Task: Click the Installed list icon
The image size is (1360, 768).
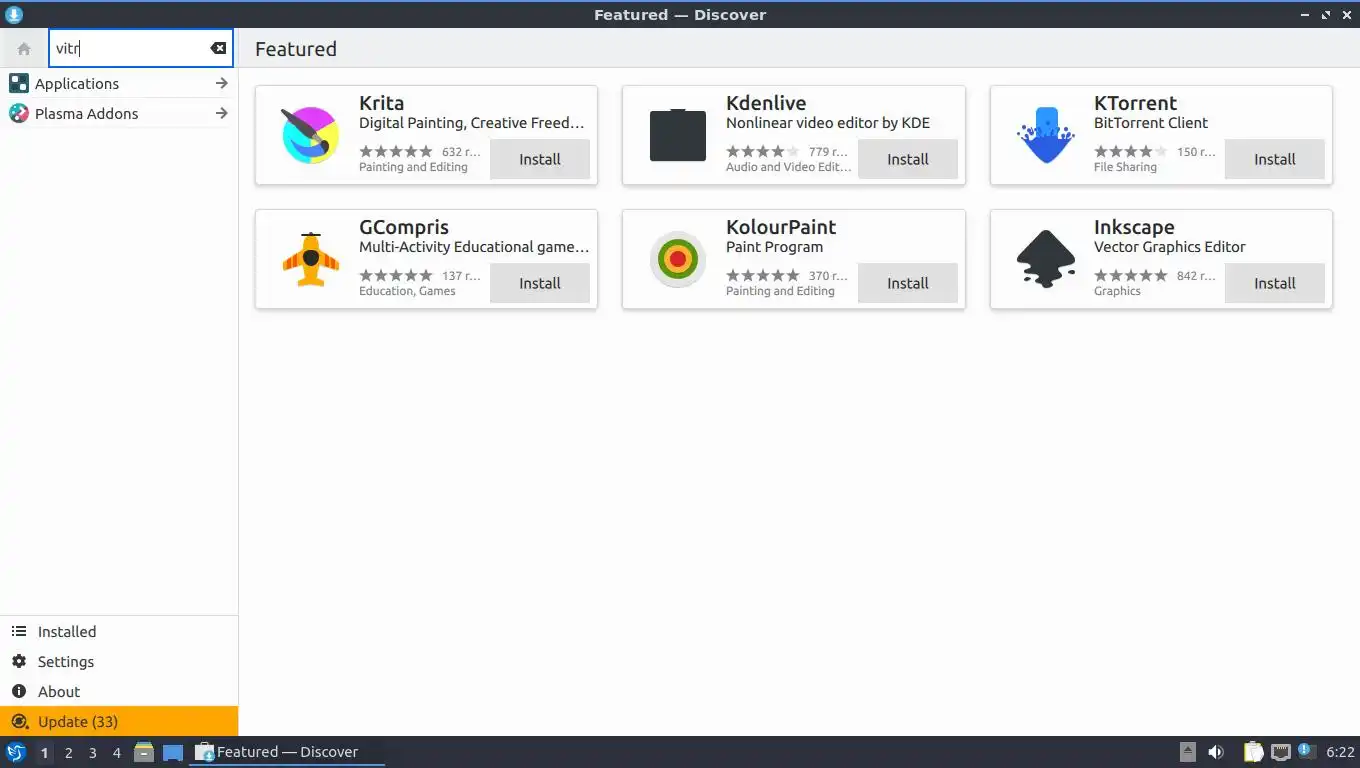Action: click(18, 632)
